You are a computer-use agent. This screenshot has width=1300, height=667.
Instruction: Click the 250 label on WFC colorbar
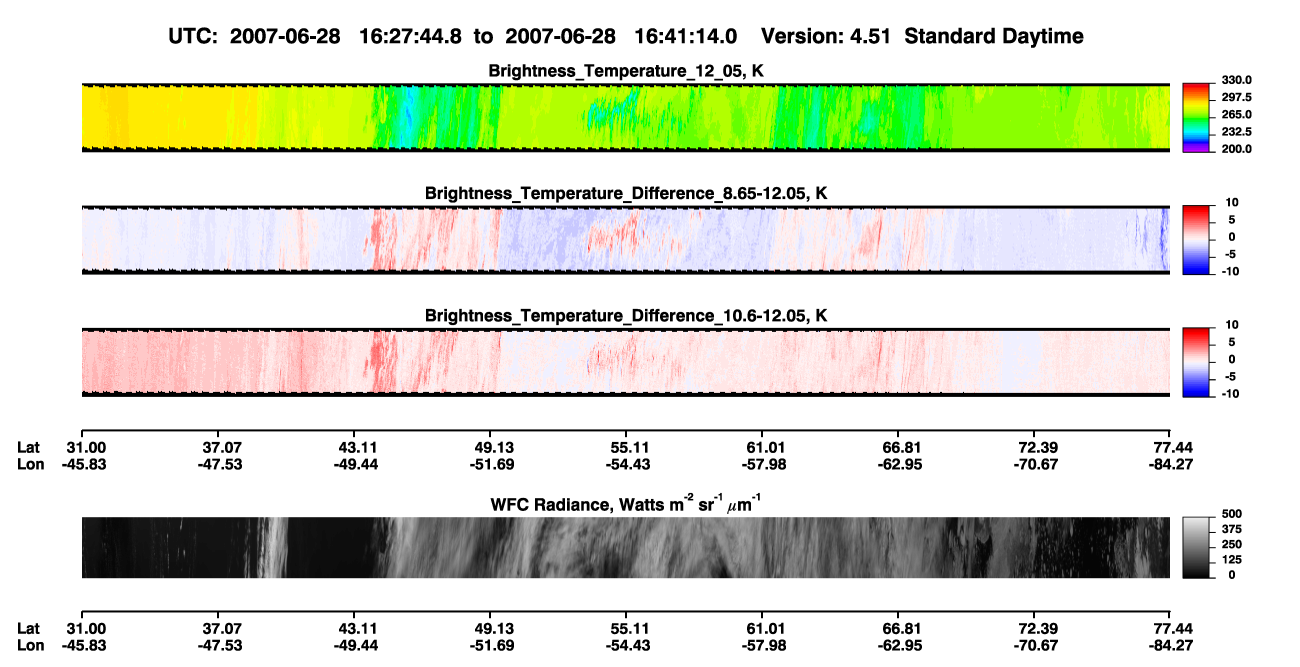click(1231, 546)
